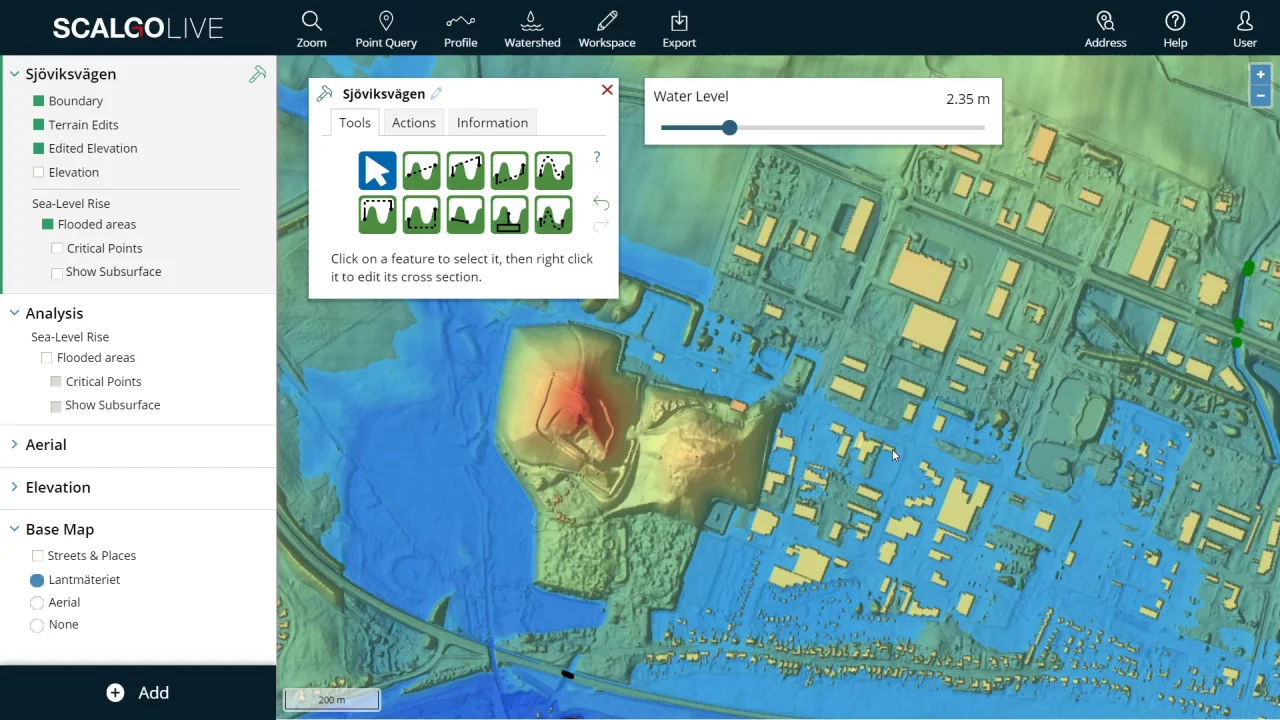Pick the raised dashed-line above terrain tool
The width and height of the screenshot is (1280, 720).
(466, 171)
